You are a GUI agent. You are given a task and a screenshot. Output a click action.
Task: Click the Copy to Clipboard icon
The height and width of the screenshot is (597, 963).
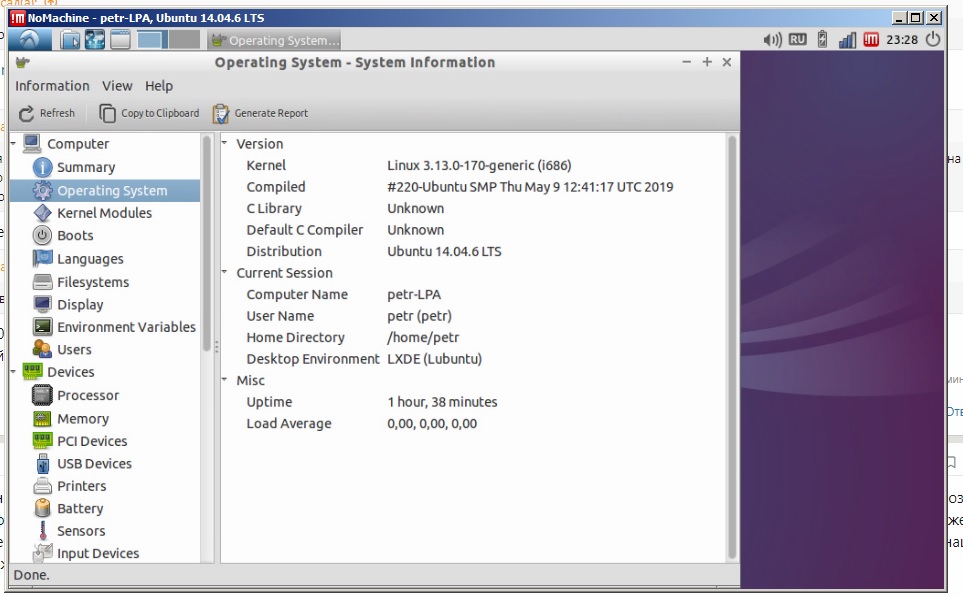pos(107,114)
